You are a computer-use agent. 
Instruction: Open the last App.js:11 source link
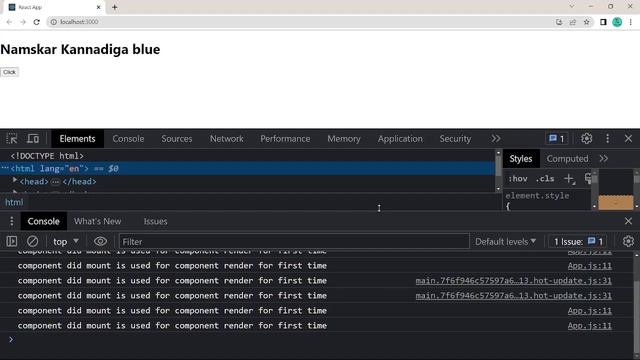[x=589, y=326]
